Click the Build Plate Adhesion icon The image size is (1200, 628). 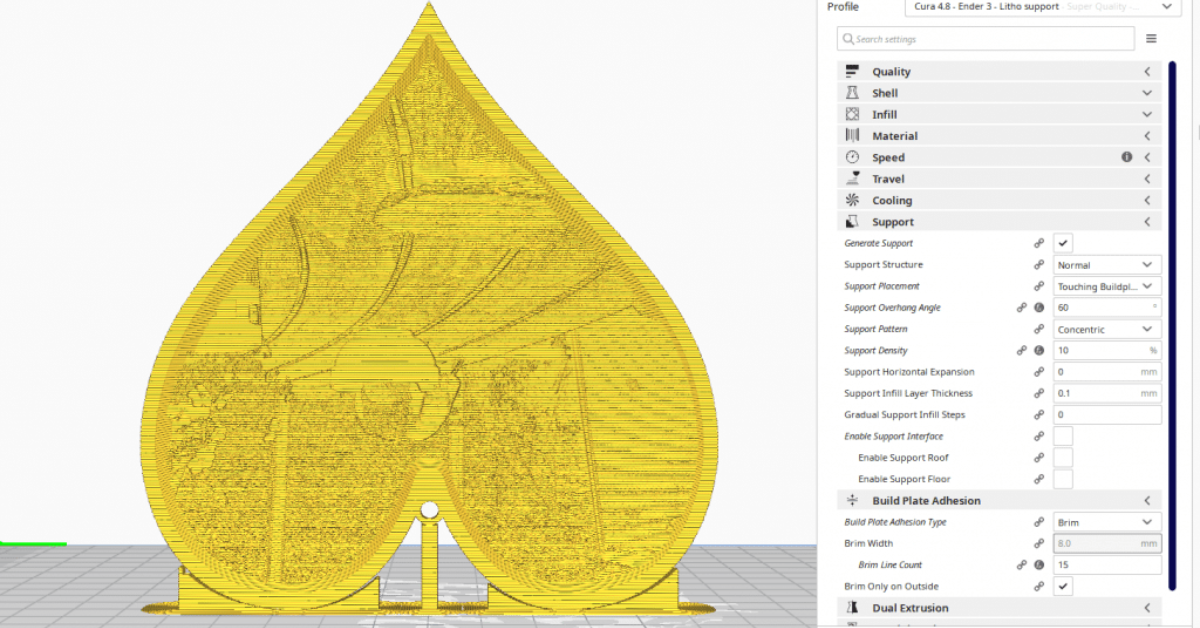coord(852,500)
